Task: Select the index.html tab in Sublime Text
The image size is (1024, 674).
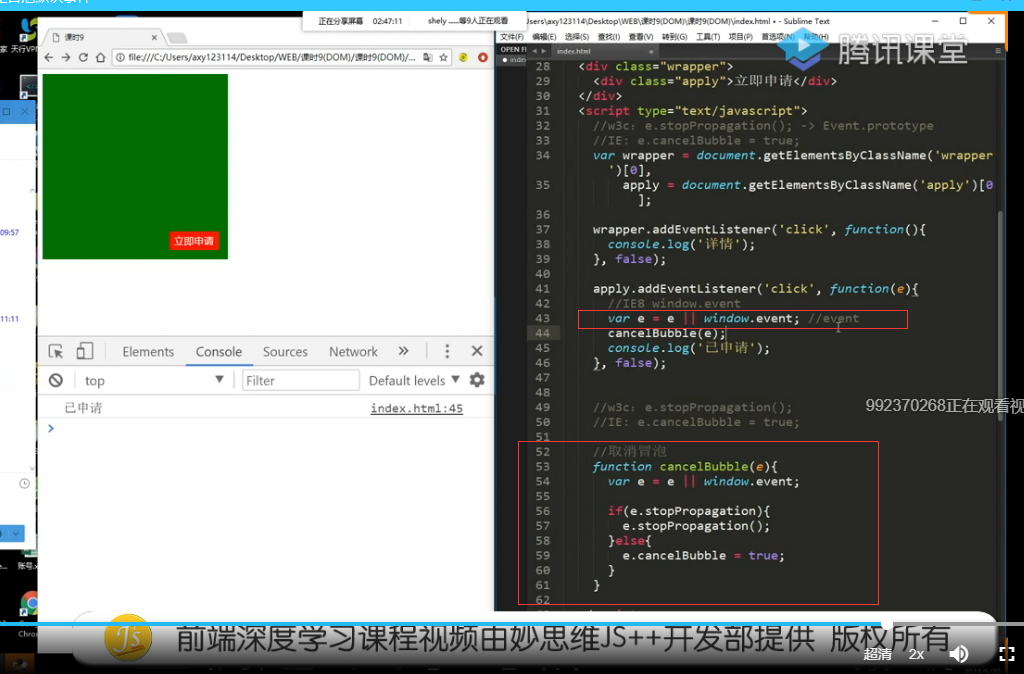Action: click(x=604, y=51)
